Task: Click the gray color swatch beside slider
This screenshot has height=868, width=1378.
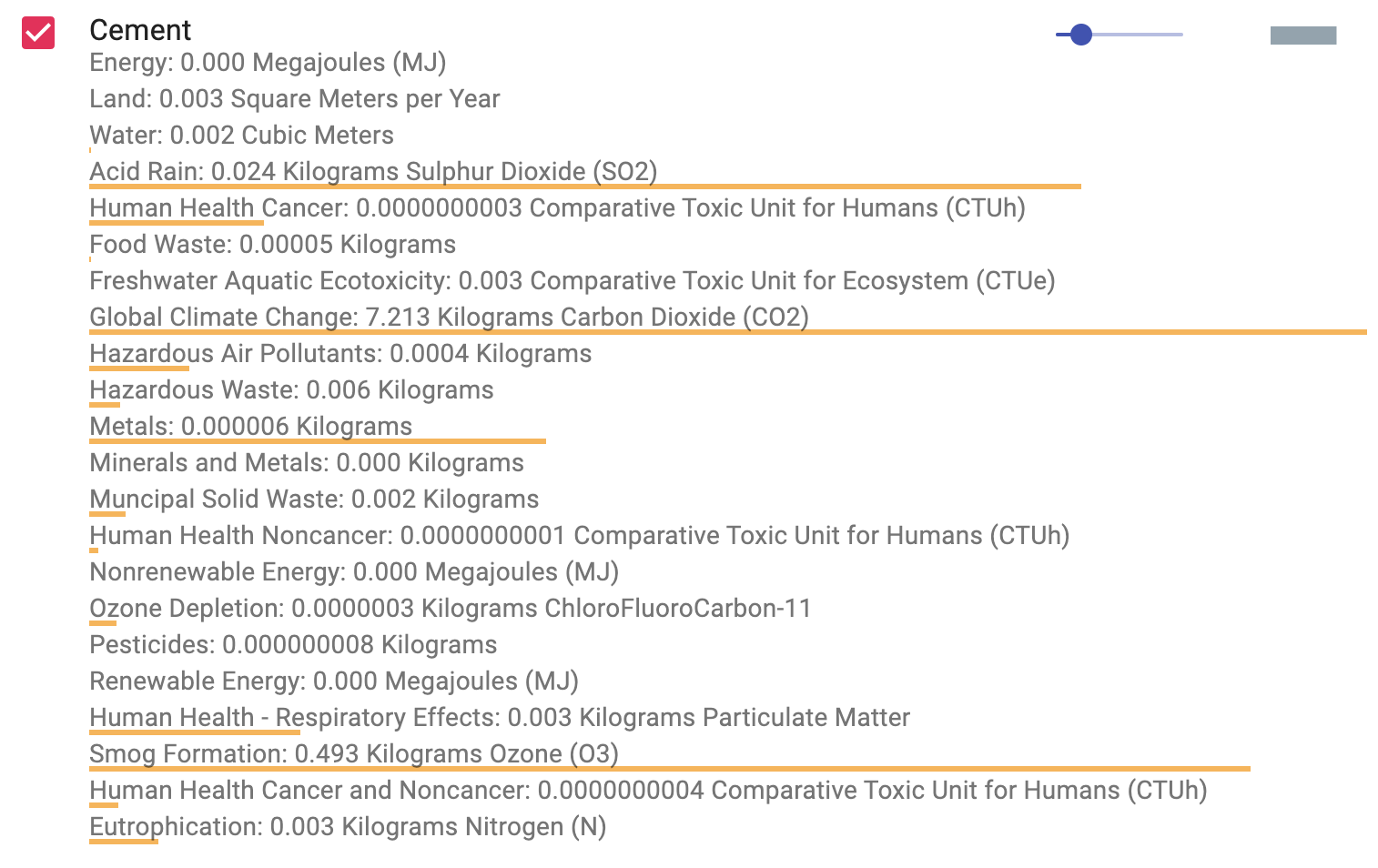Action: tap(1302, 35)
